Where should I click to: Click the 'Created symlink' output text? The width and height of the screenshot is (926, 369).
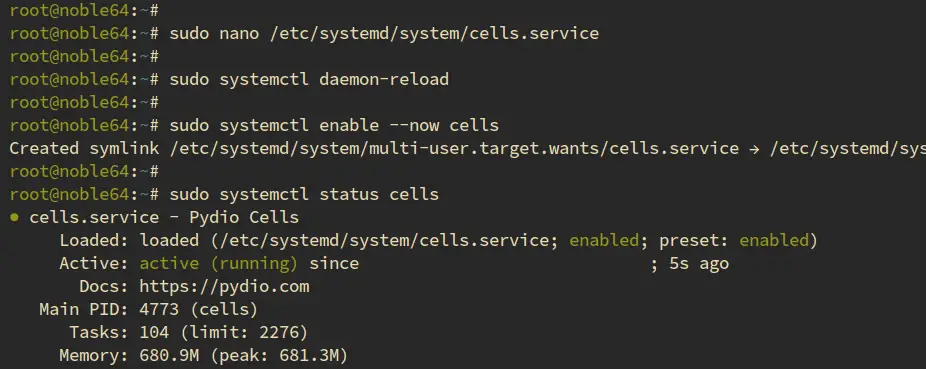[84, 148]
